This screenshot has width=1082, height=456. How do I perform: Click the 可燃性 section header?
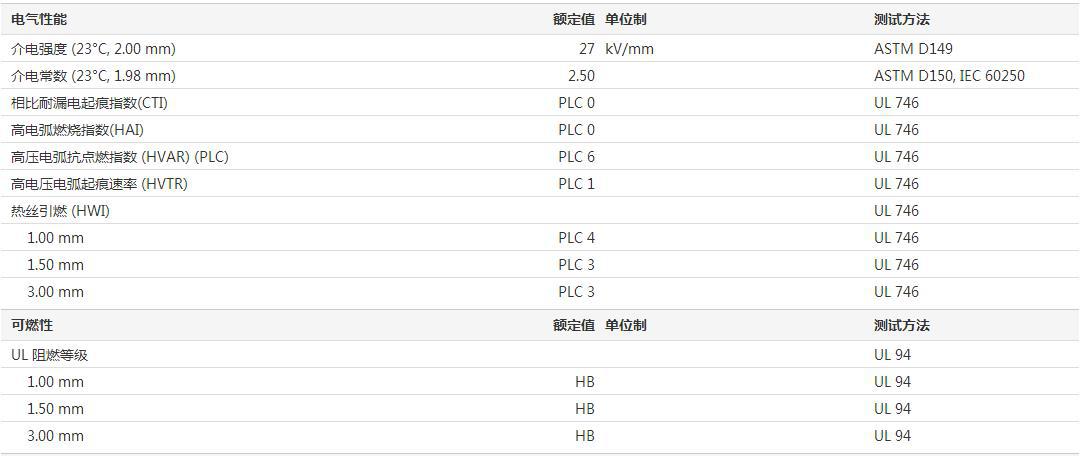click(x=32, y=325)
